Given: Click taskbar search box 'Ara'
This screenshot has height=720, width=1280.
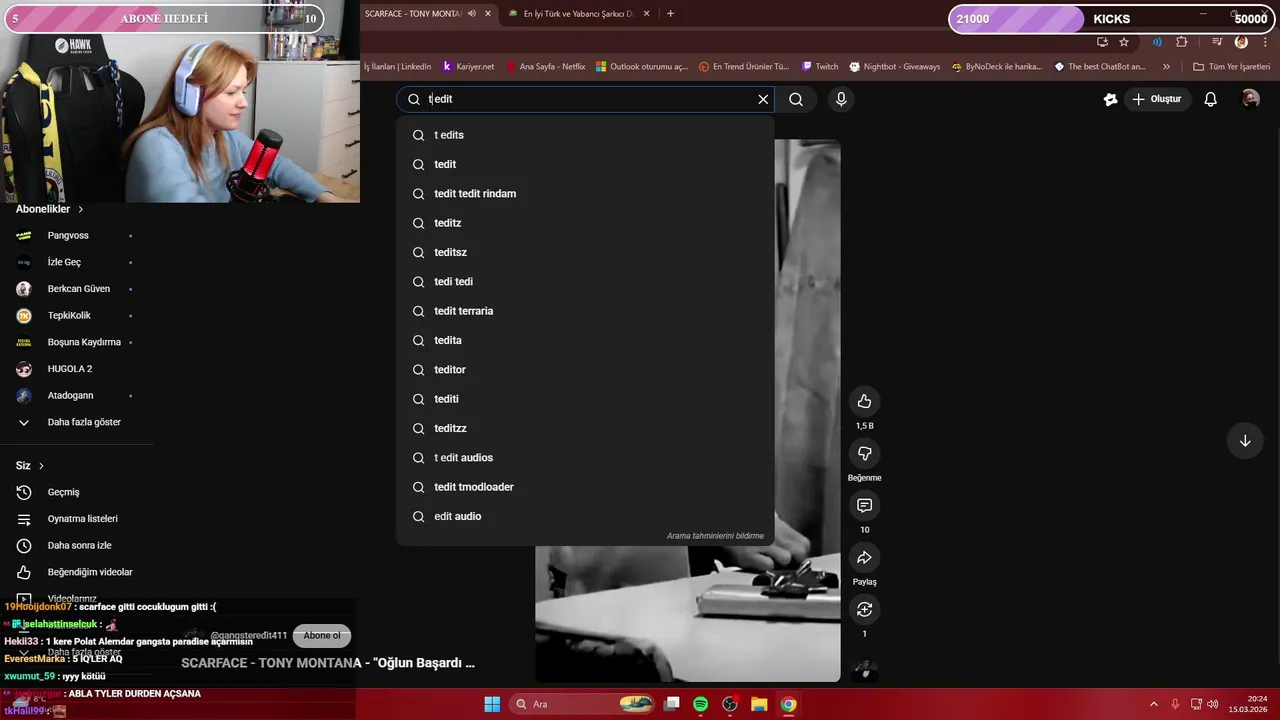Looking at the screenshot, I should pyautogui.click(x=582, y=704).
